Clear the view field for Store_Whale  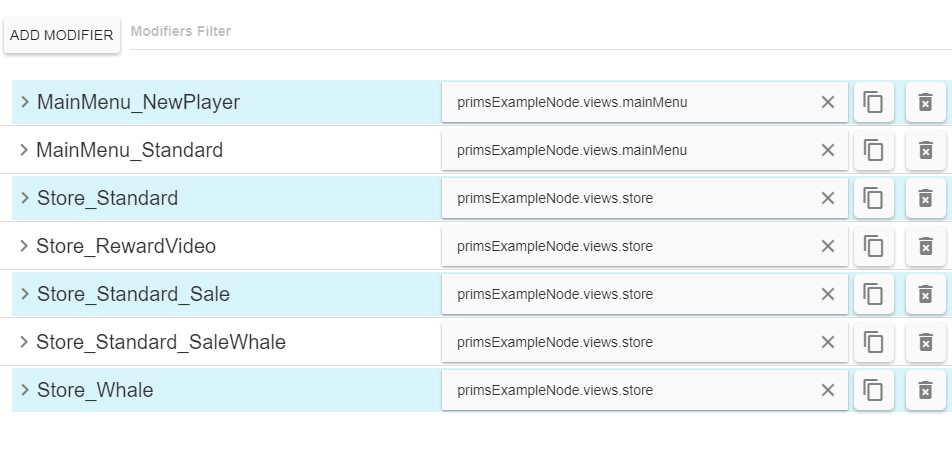(x=827, y=390)
